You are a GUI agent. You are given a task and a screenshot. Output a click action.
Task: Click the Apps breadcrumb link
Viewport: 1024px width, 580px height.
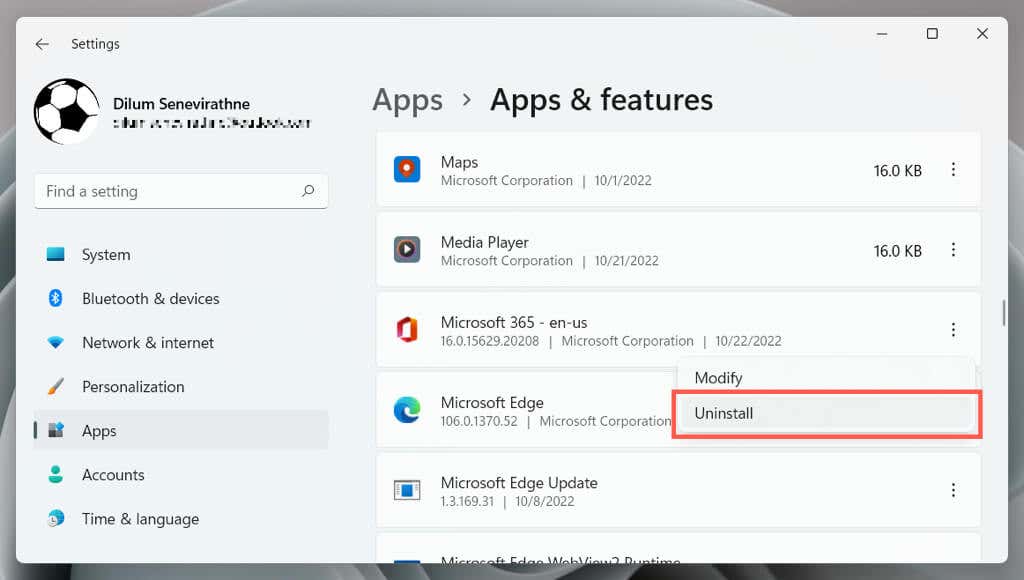[407, 100]
